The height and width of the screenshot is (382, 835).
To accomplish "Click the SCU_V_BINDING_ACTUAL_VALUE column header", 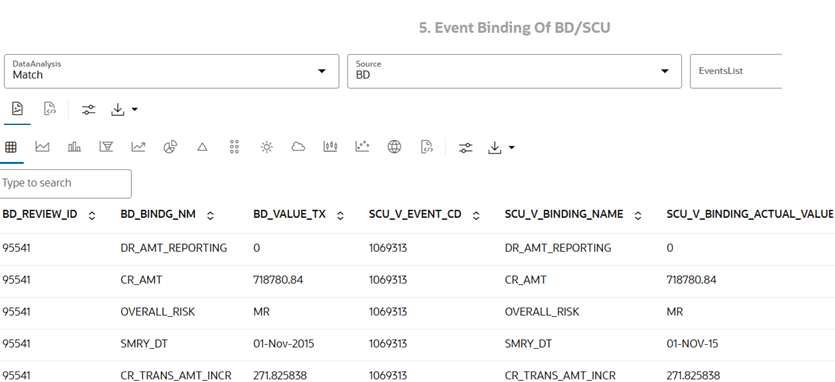I will tap(750, 214).
